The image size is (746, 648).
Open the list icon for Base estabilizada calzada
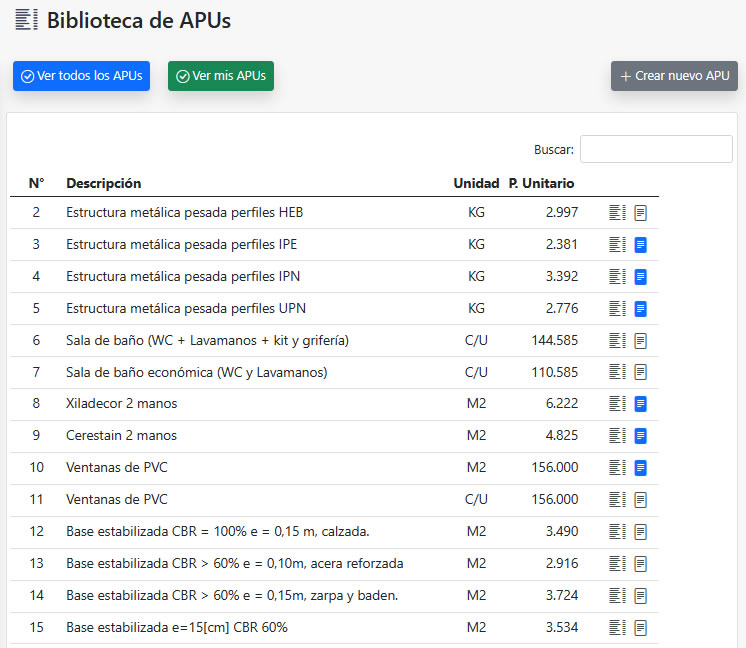617,531
